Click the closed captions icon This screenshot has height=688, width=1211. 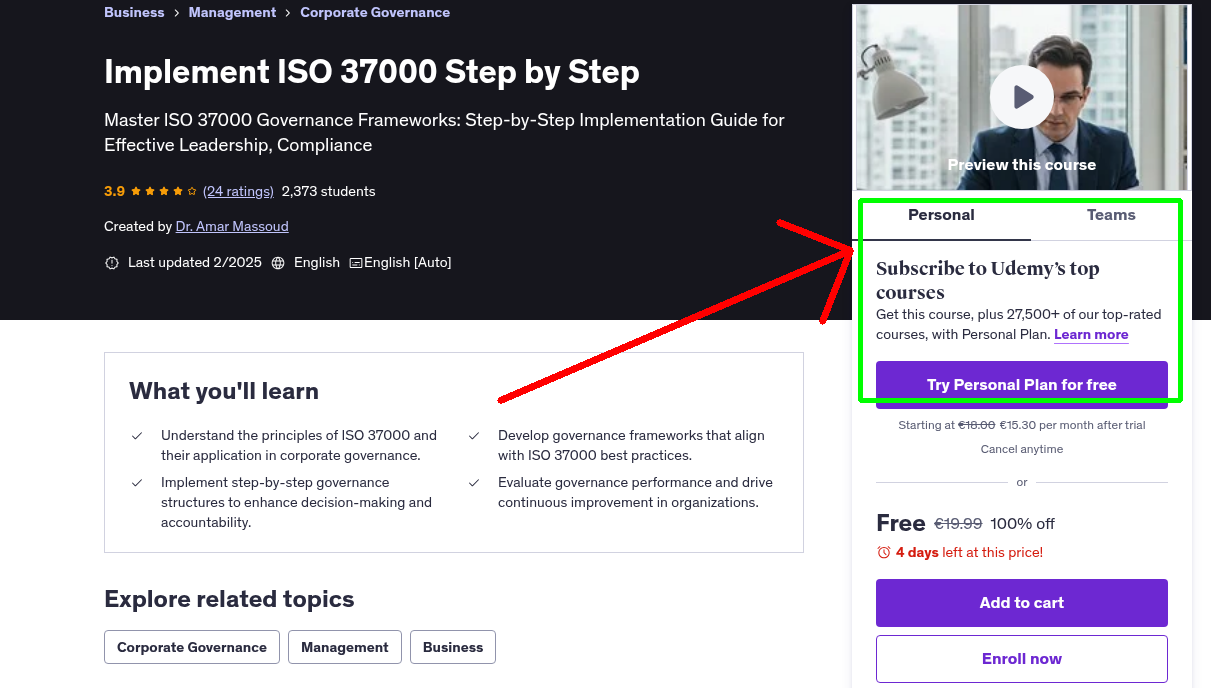pyautogui.click(x=355, y=263)
